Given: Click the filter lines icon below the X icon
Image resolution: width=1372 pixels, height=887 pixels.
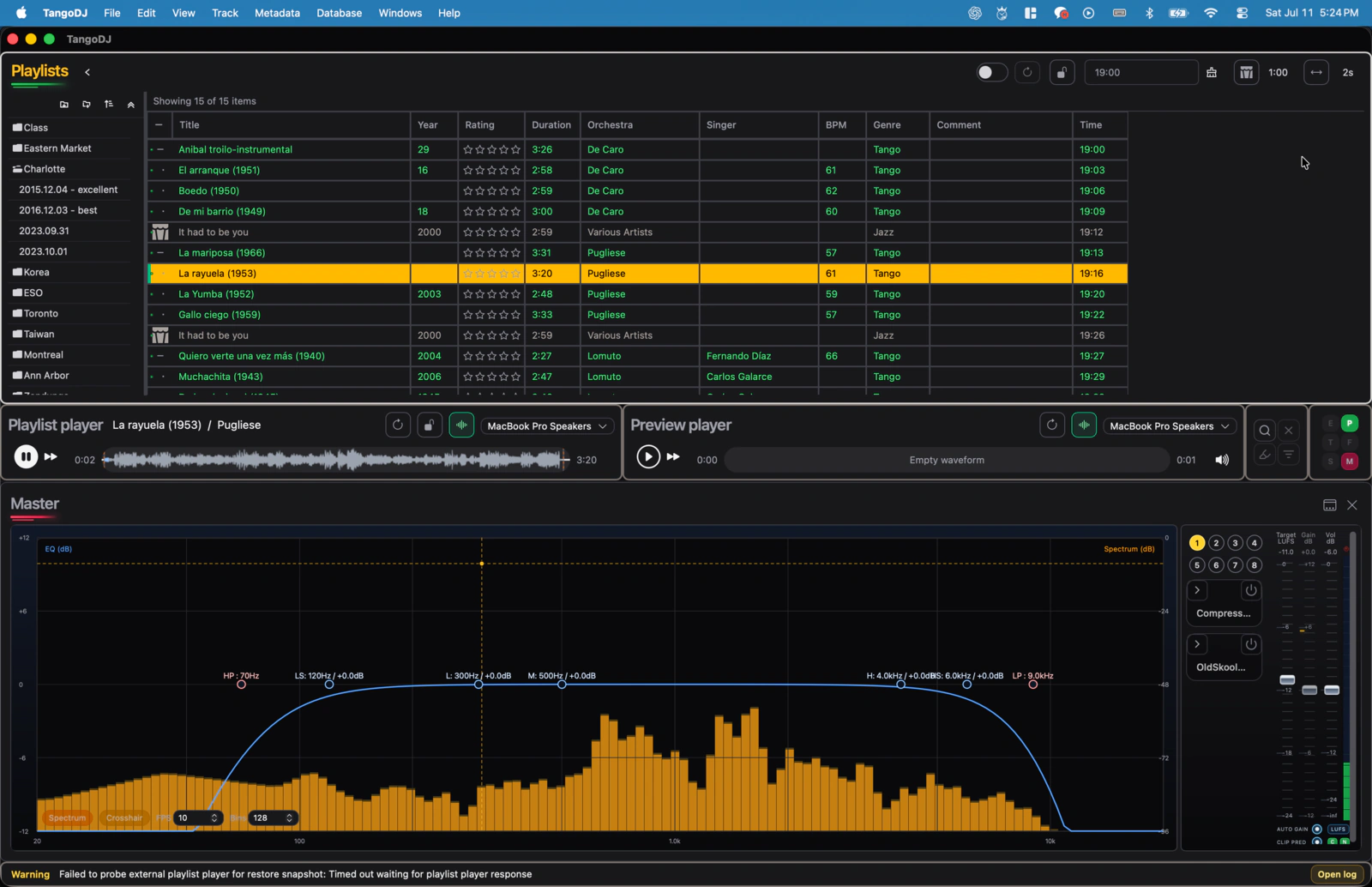Looking at the screenshot, I should point(1288,455).
